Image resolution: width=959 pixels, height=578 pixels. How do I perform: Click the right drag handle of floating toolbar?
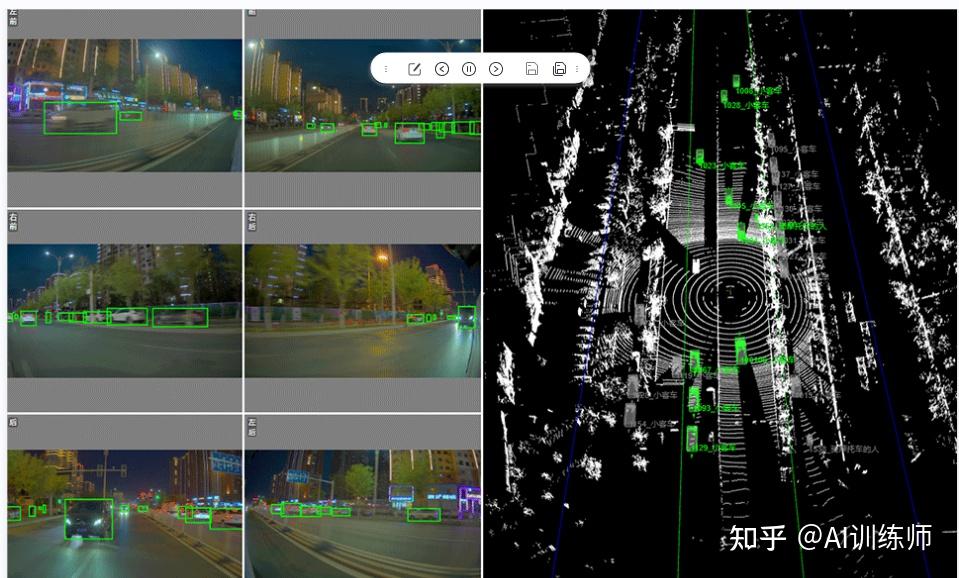pyautogui.click(x=577, y=69)
